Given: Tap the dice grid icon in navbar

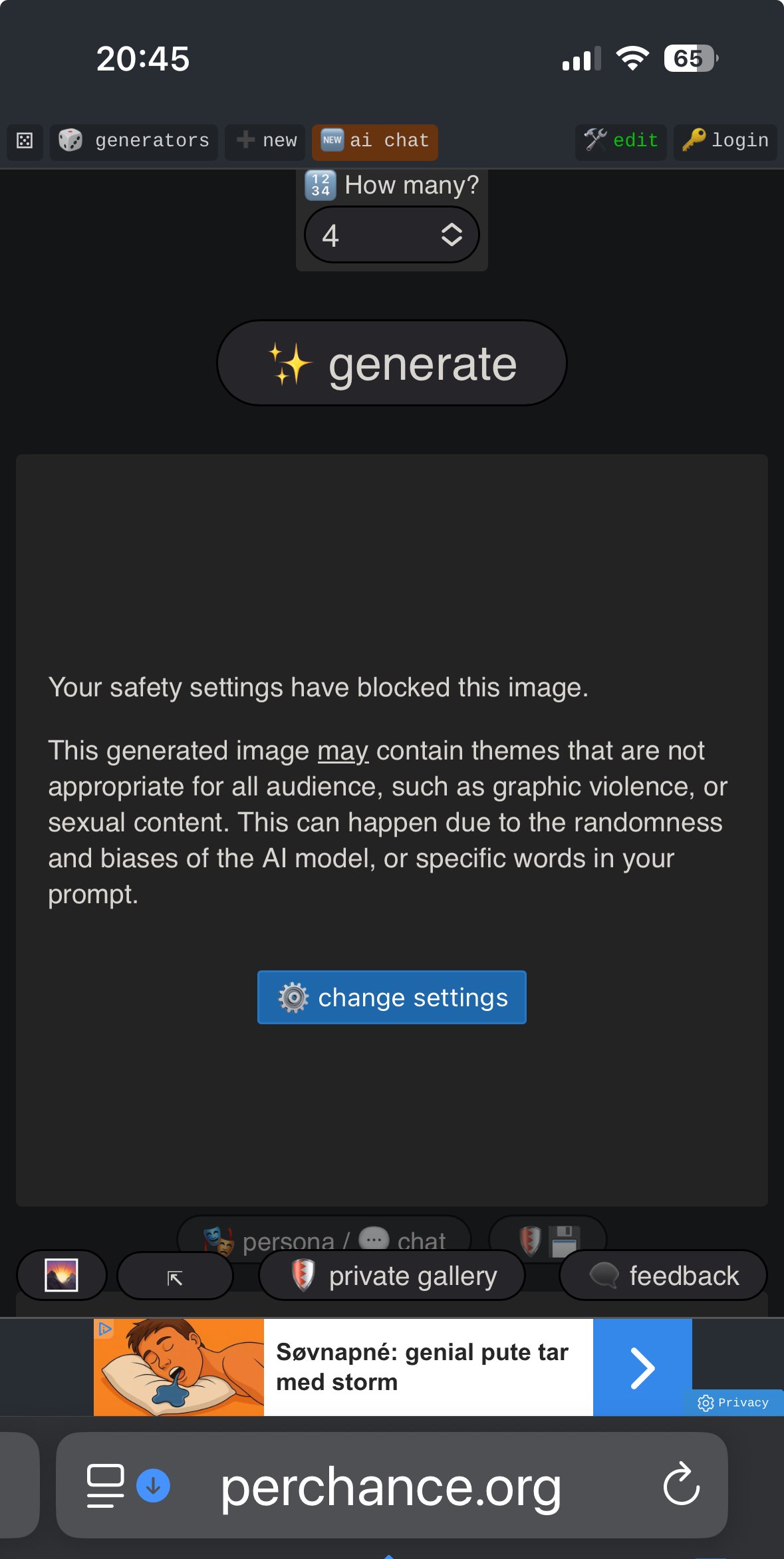Looking at the screenshot, I should [x=25, y=141].
